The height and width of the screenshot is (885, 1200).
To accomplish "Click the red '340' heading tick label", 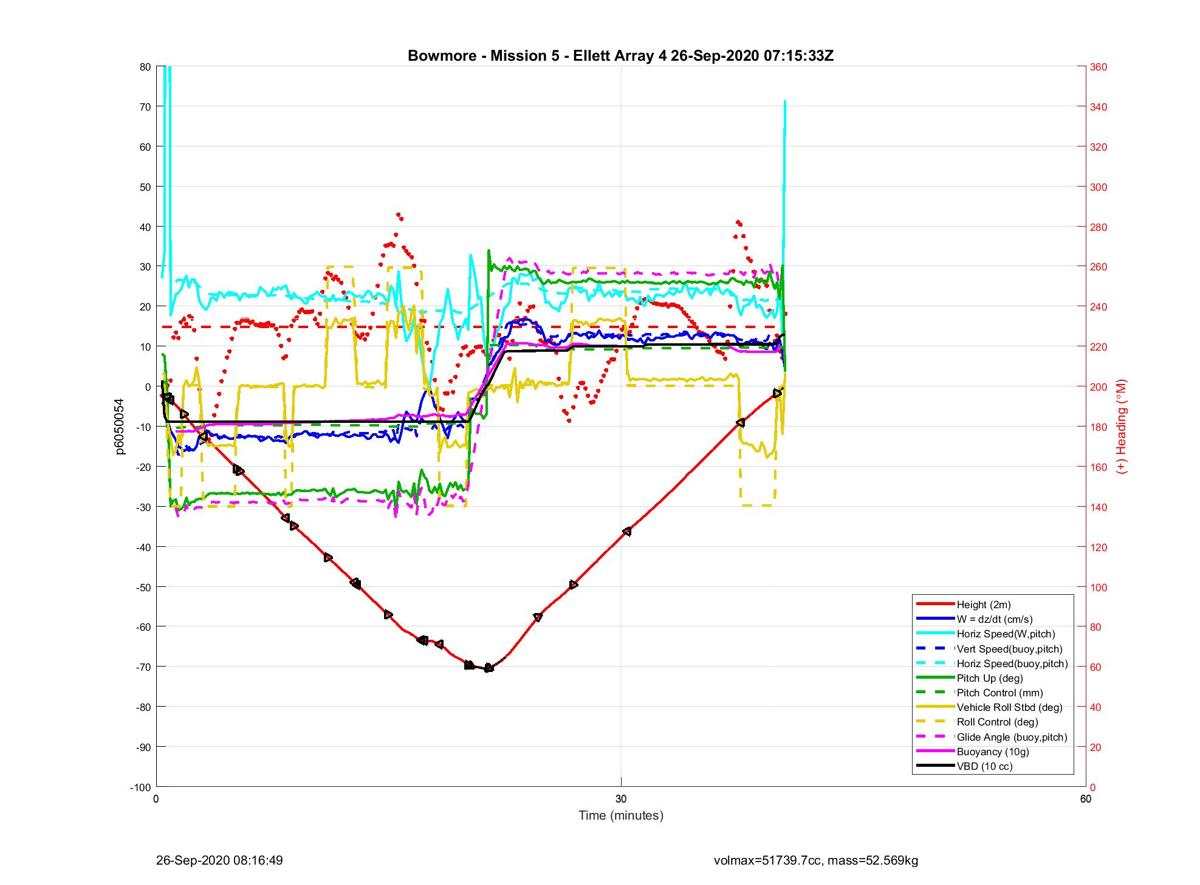I will 1099,107.
